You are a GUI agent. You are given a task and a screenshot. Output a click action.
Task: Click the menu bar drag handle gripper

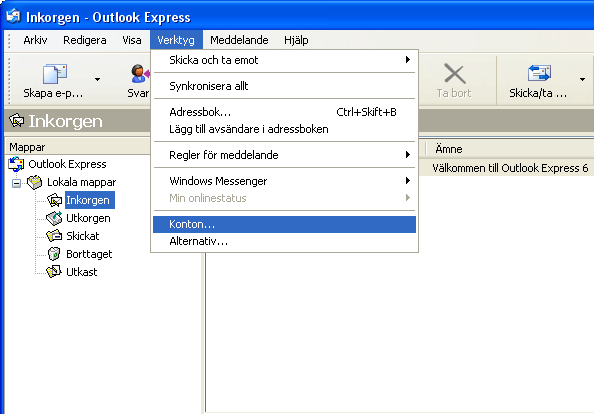9,40
